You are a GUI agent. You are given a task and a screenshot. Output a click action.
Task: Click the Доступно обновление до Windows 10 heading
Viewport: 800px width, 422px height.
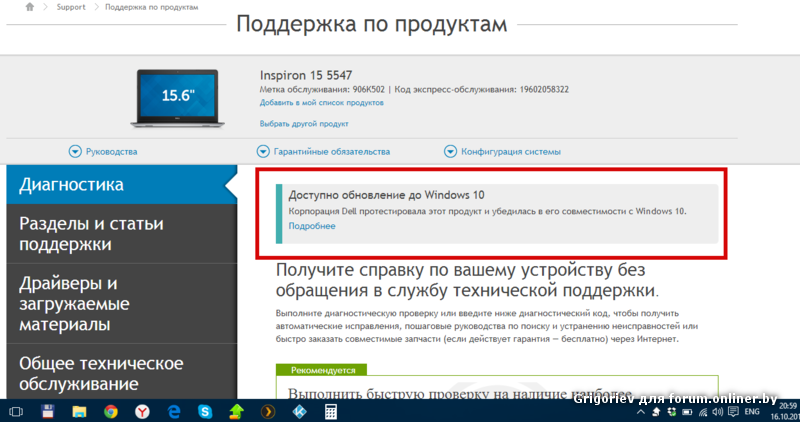pyautogui.click(x=386, y=195)
